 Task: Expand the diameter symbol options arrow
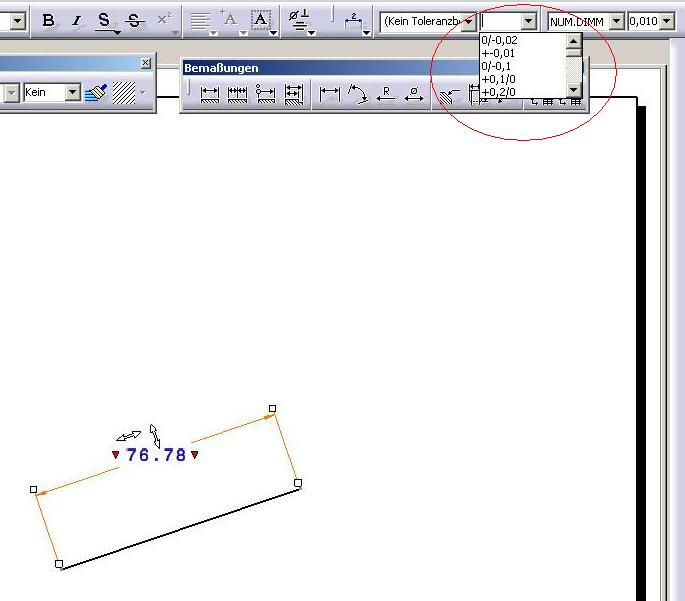coord(311,33)
